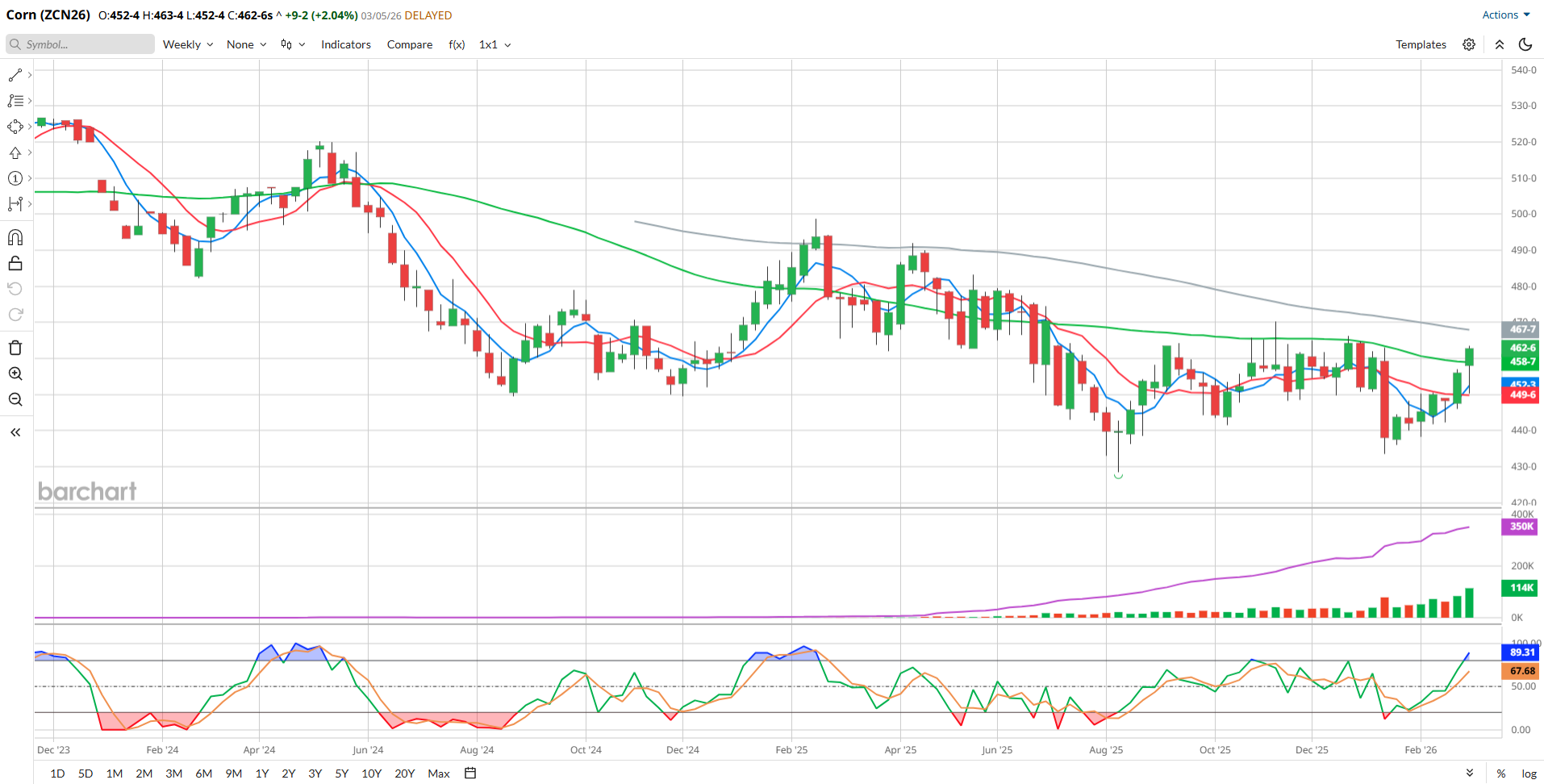Viewport: 1544px width, 784px height.
Task: Click the Compare button
Action: pos(409,44)
